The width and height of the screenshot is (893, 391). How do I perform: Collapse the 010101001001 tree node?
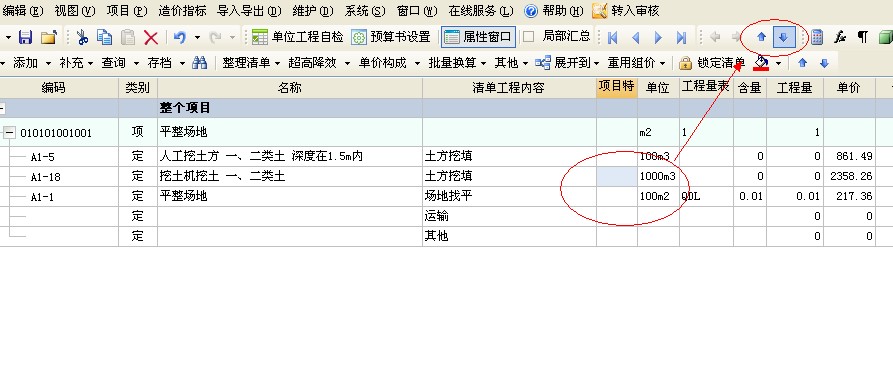point(9,133)
